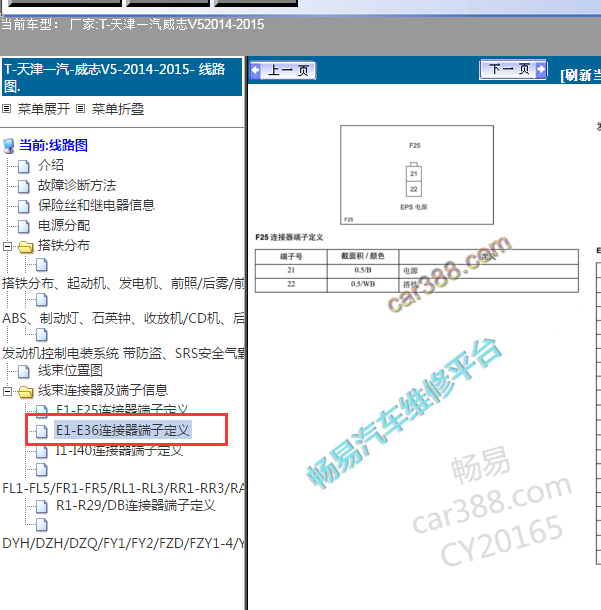Image resolution: width=601 pixels, height=610 pixels.
Task: Collapse the 线束连接器及端子信息 folder
Action: (x=7, y=391)
